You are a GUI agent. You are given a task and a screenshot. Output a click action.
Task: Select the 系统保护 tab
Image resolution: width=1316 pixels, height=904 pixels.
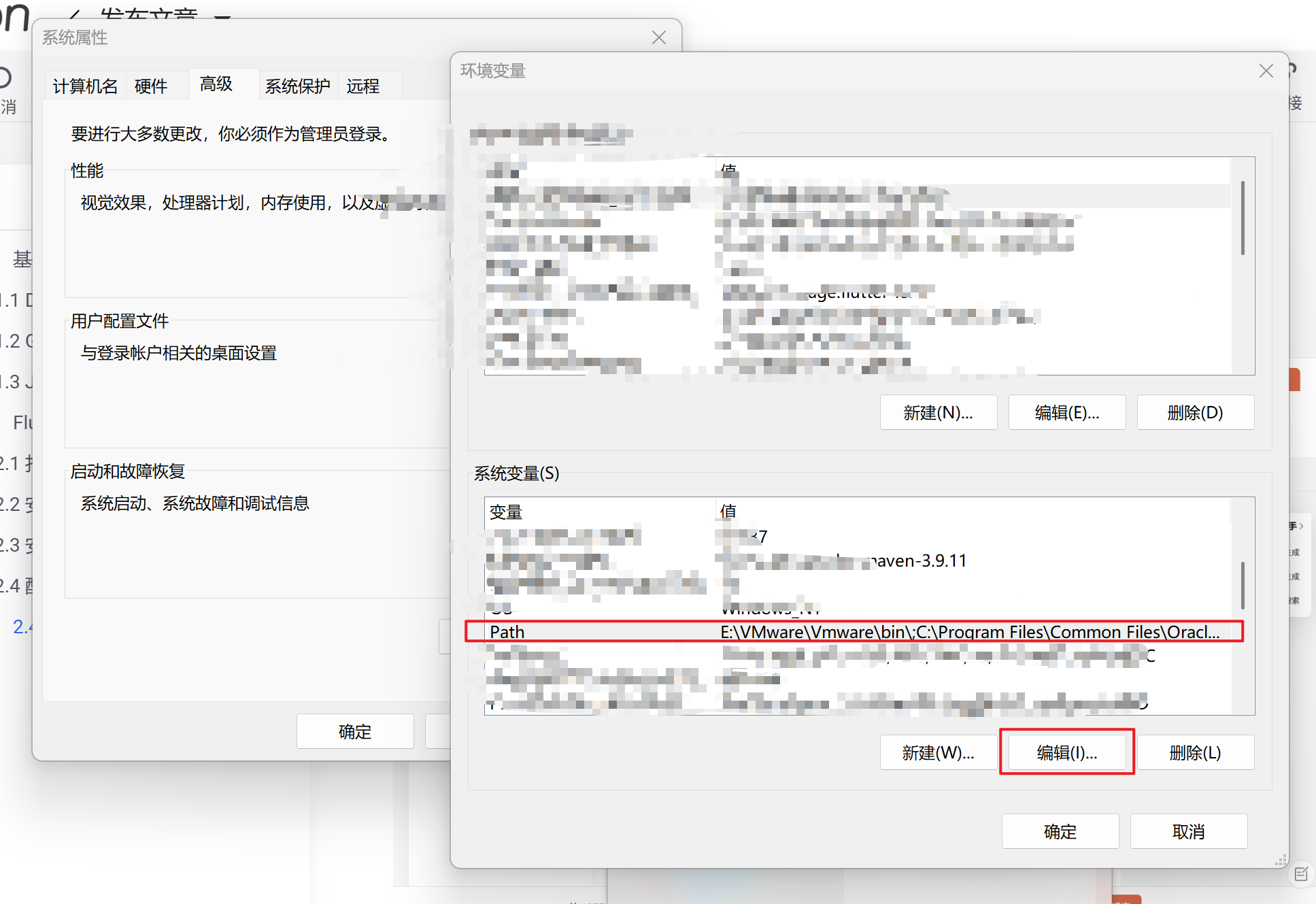click(x=297, y=86)
